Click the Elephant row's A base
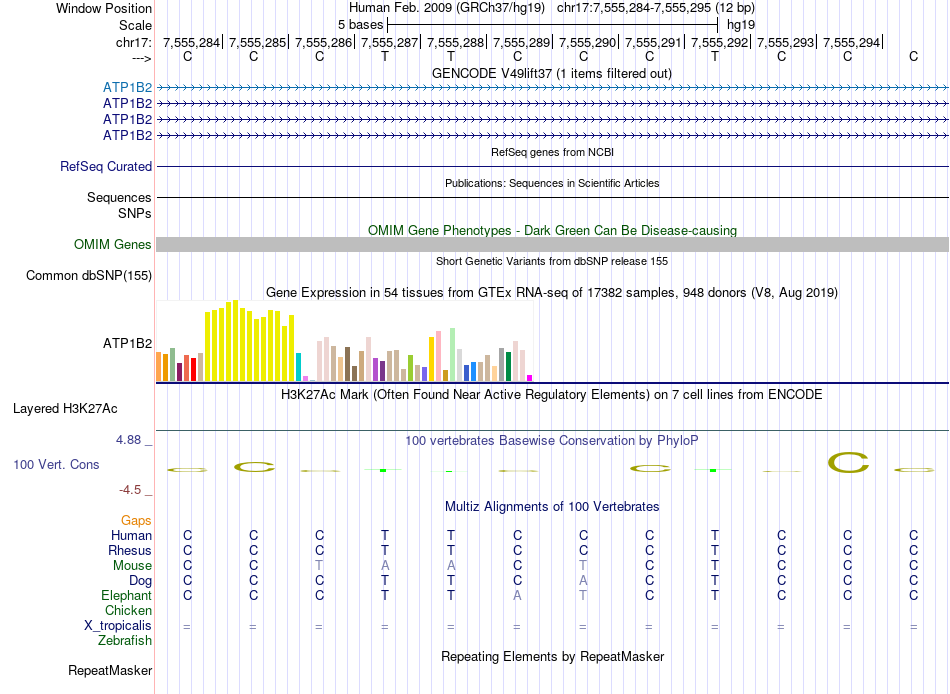This screenshot has width=950, height=694. pos(517,595)
